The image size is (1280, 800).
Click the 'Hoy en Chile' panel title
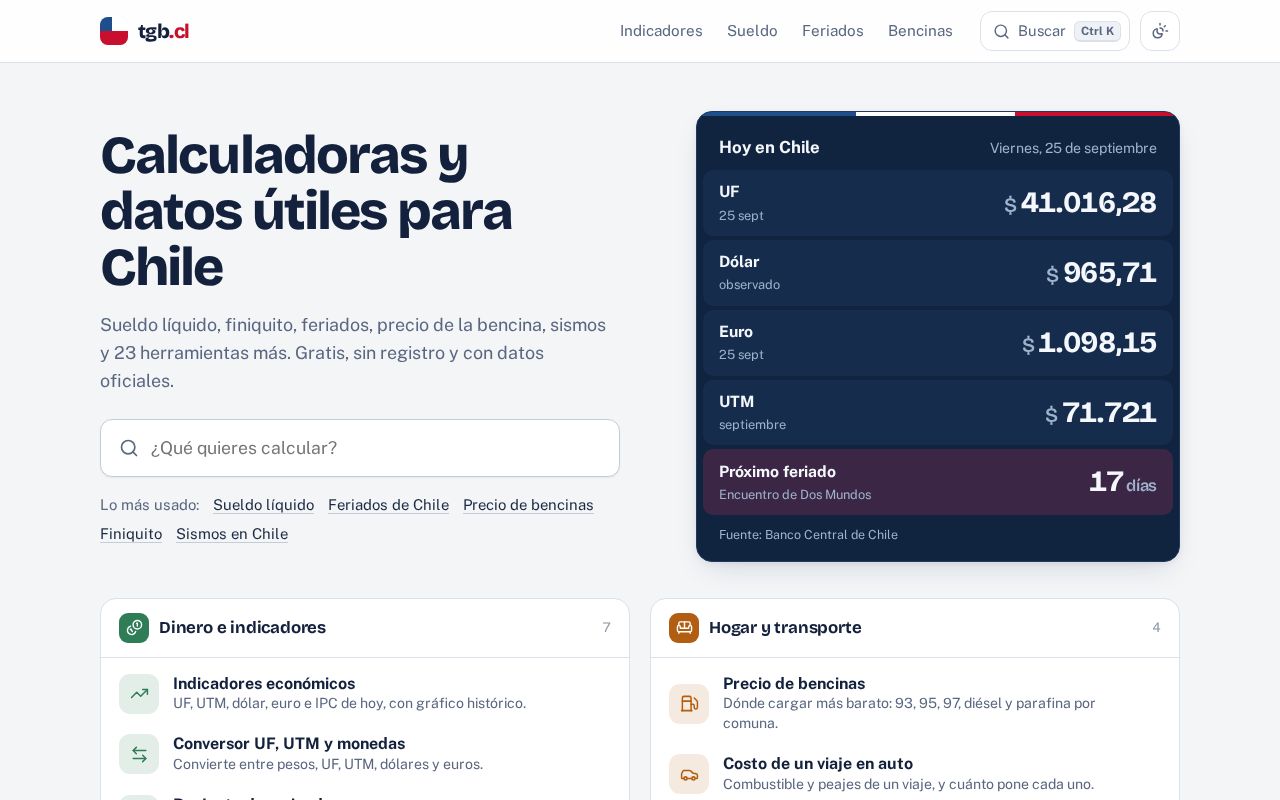769,148
